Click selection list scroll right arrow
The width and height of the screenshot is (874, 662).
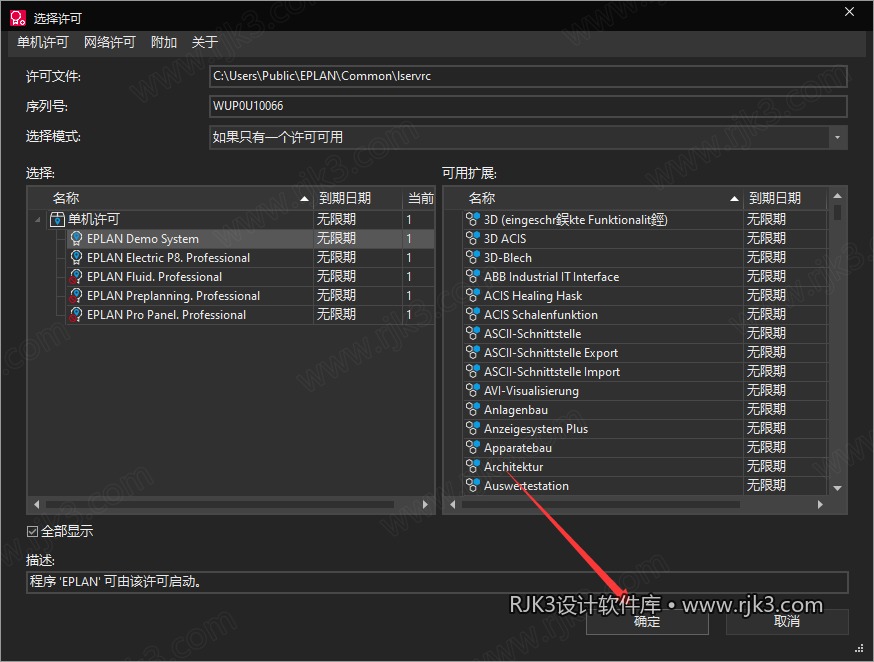pos(425,504)
